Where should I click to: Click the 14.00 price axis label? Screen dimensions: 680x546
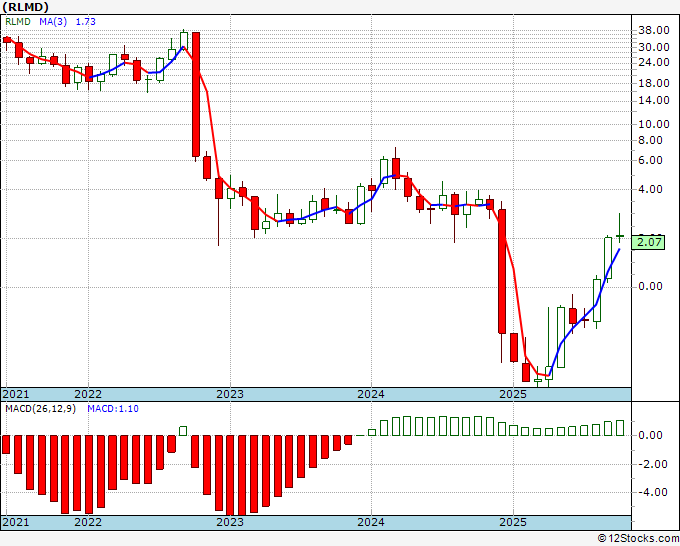(x=654, y=100)
